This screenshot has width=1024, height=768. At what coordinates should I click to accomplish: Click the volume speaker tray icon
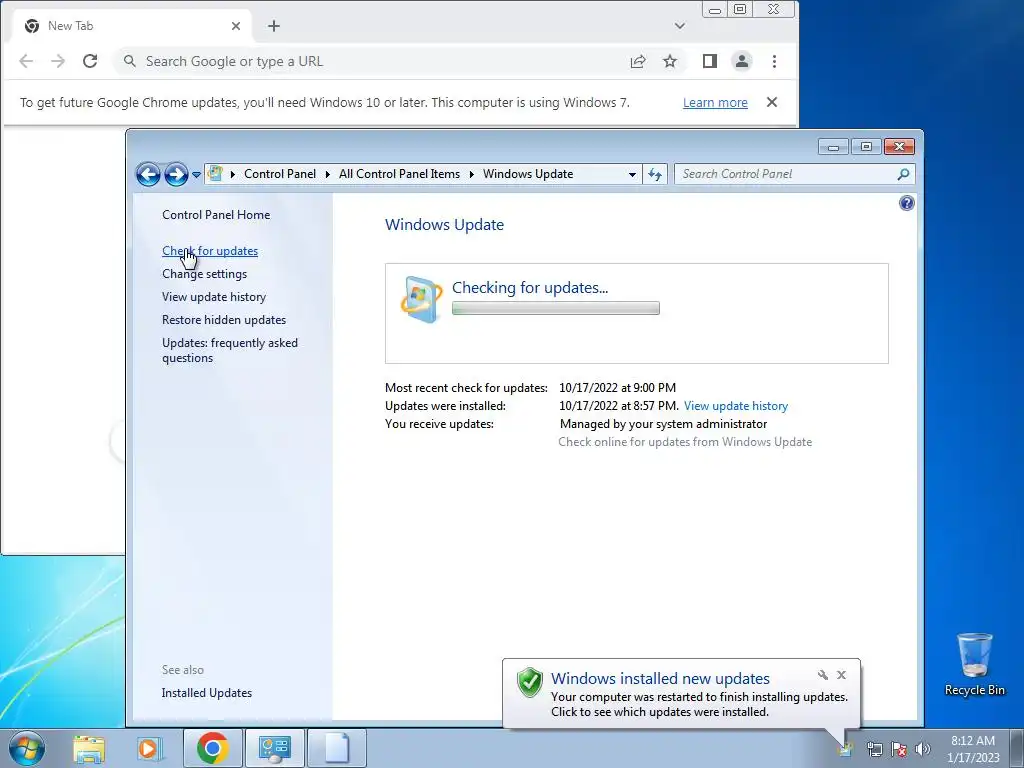(922, 749)
